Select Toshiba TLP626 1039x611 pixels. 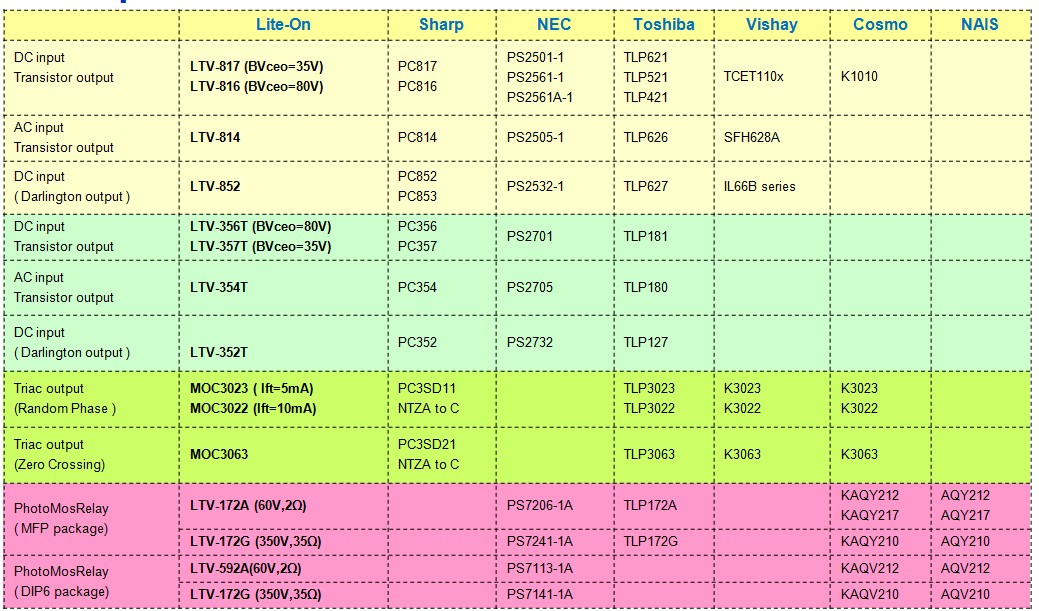pos(645,137)
